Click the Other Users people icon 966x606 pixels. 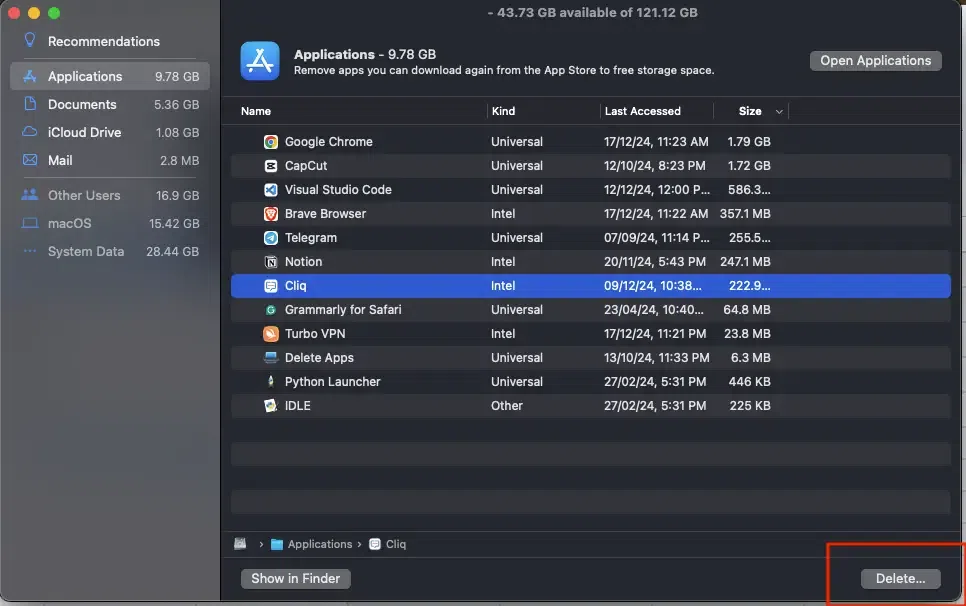30,195
